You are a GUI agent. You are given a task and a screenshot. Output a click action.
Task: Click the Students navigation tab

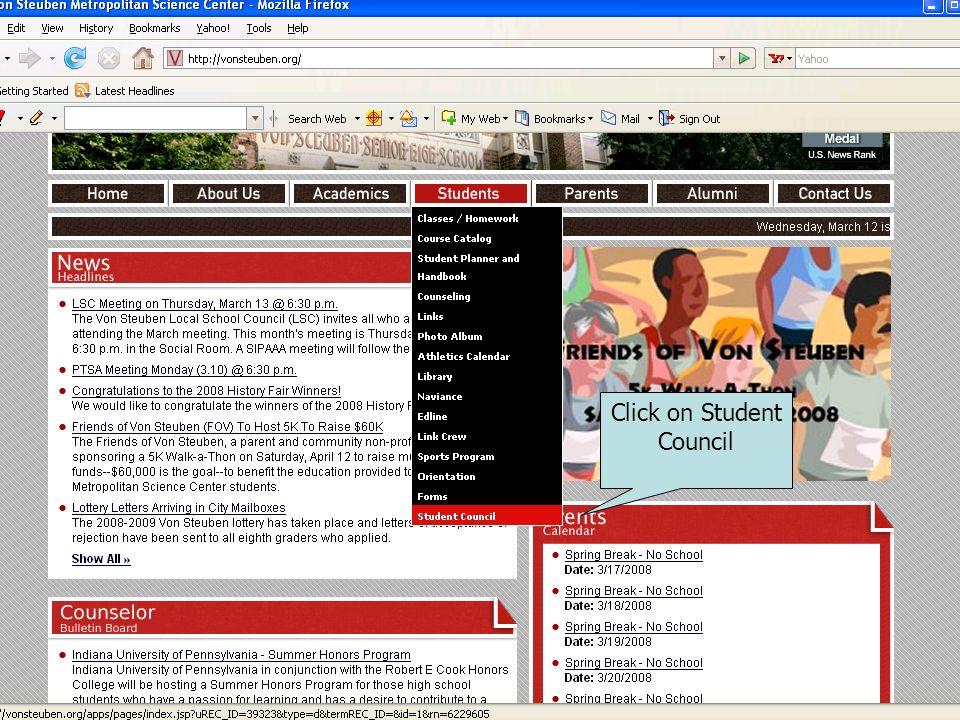point(470,193)
